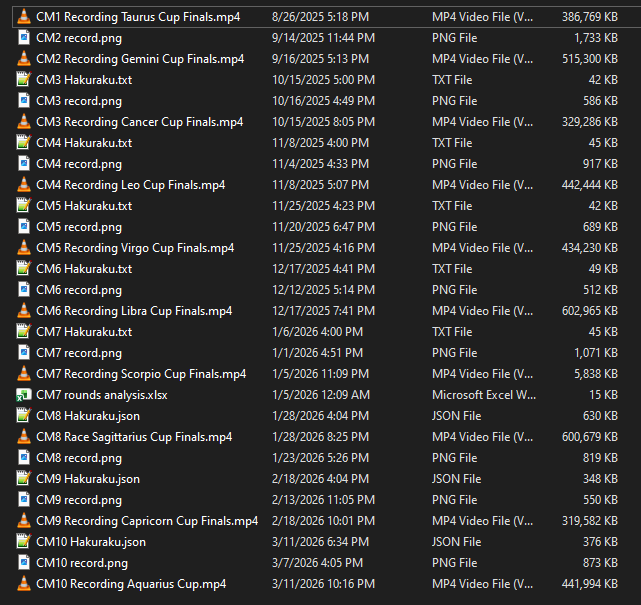This screenshot has height=605, width=641.
Task: Click the PNG icon of CM9 record.png
Action: pyautogui.click(x=24, y=500)
